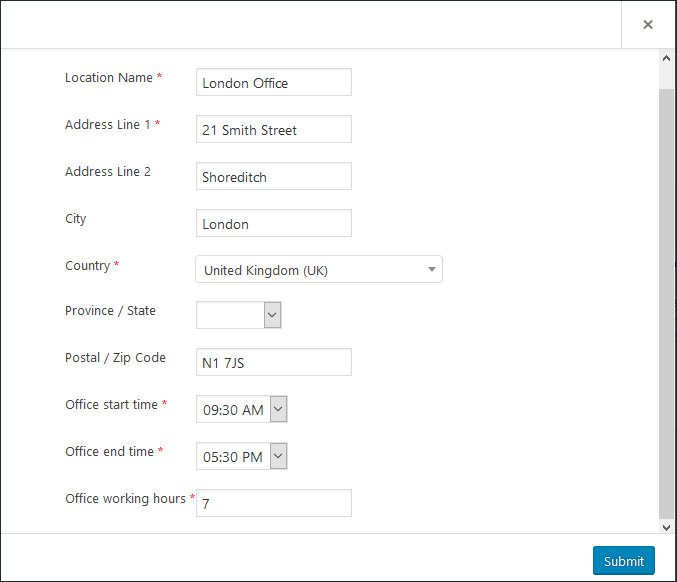Image resolution: width=677 pixels, height=582 pixels.
Task: Open the Country dropdown arrow
Action: 431,269
